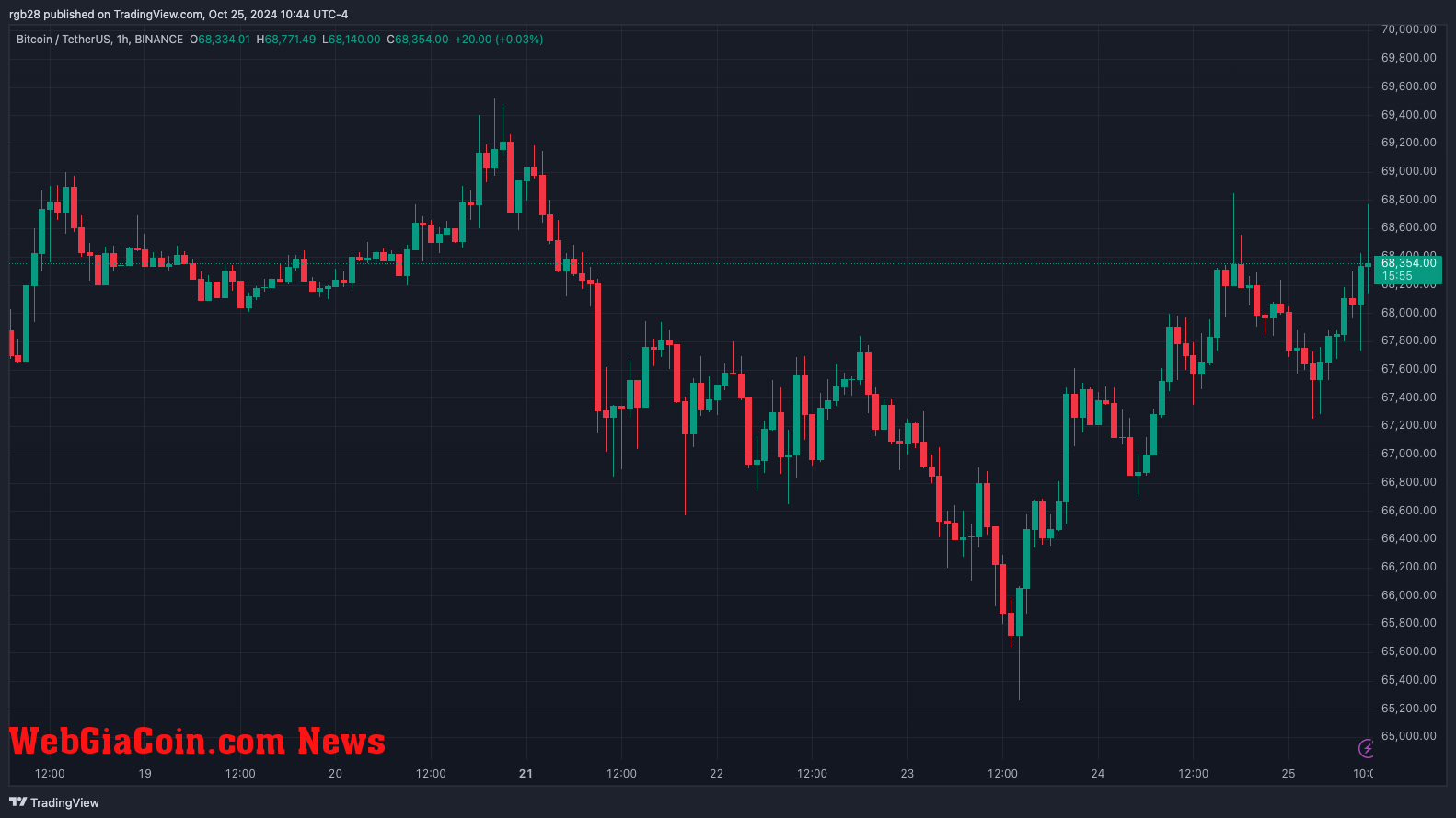Click the date label 22 on time axis
This screenshot has height=818, width=1456.
pyautogui.click(x=717, y=774)
